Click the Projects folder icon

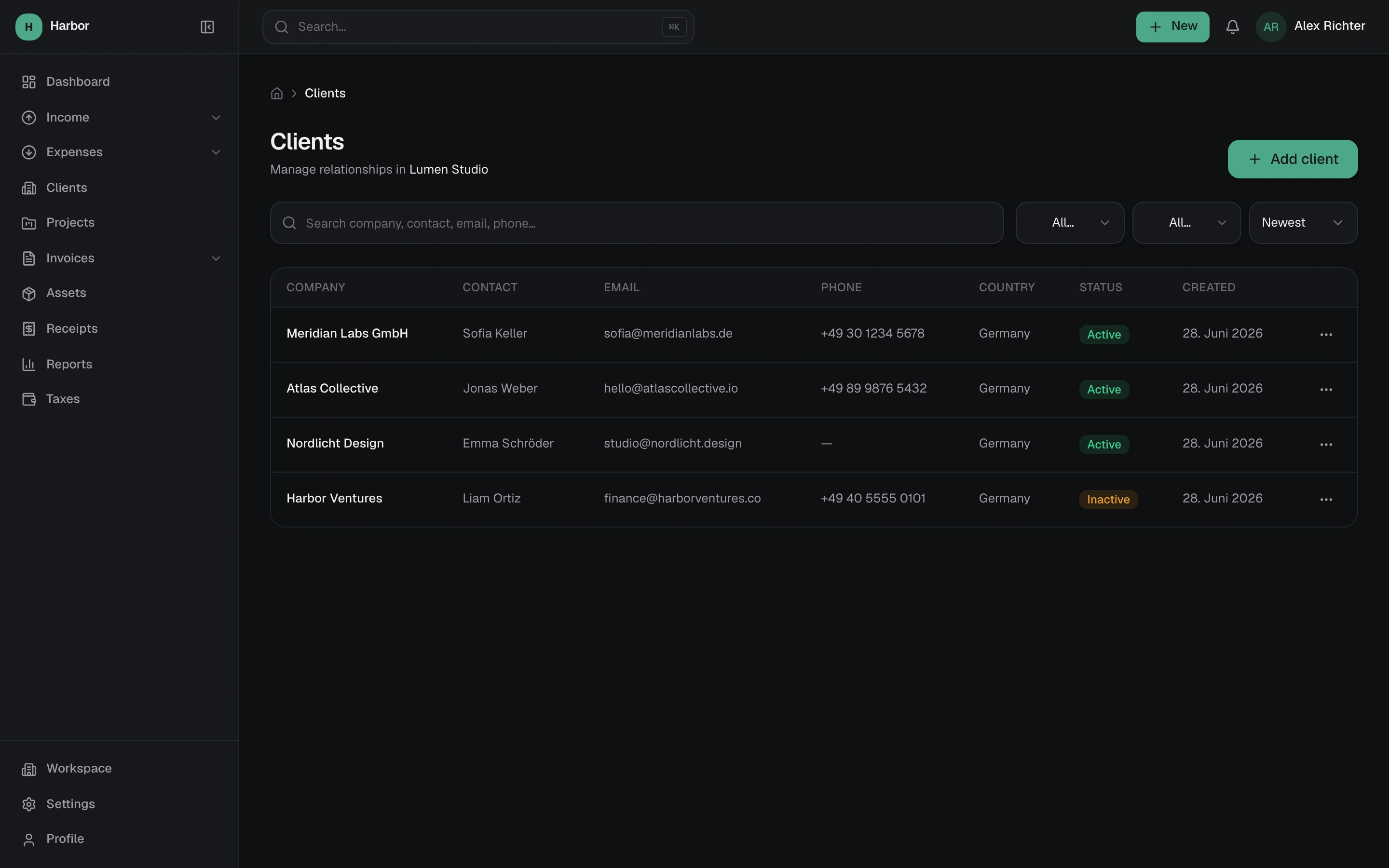click(29, 223)
